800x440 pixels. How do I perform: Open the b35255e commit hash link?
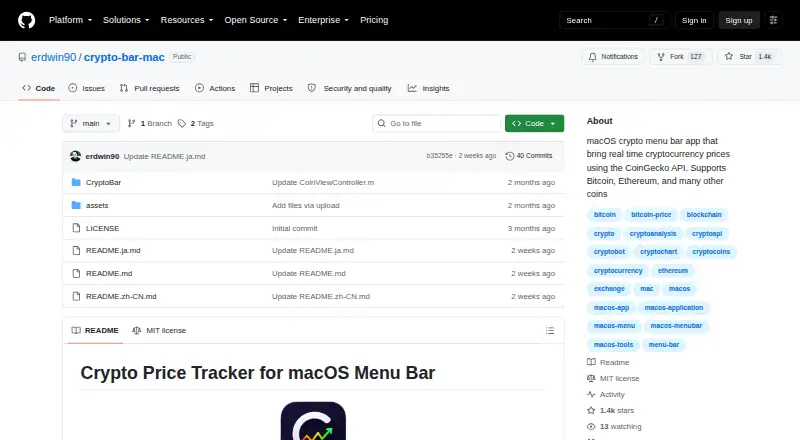point(439,156)
